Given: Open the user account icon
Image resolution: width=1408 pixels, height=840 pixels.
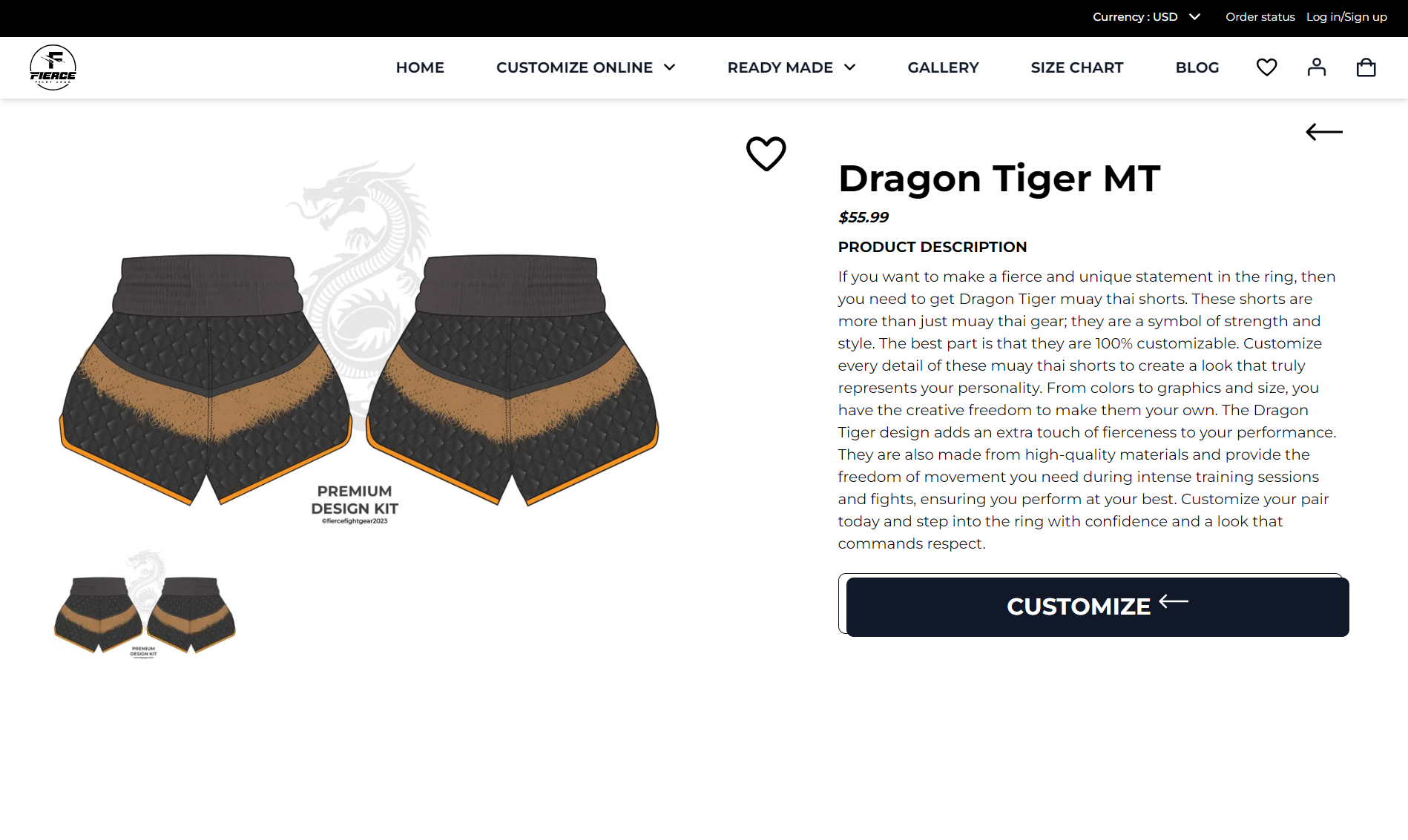Looking at the screenshot, I should (1316, 67).
